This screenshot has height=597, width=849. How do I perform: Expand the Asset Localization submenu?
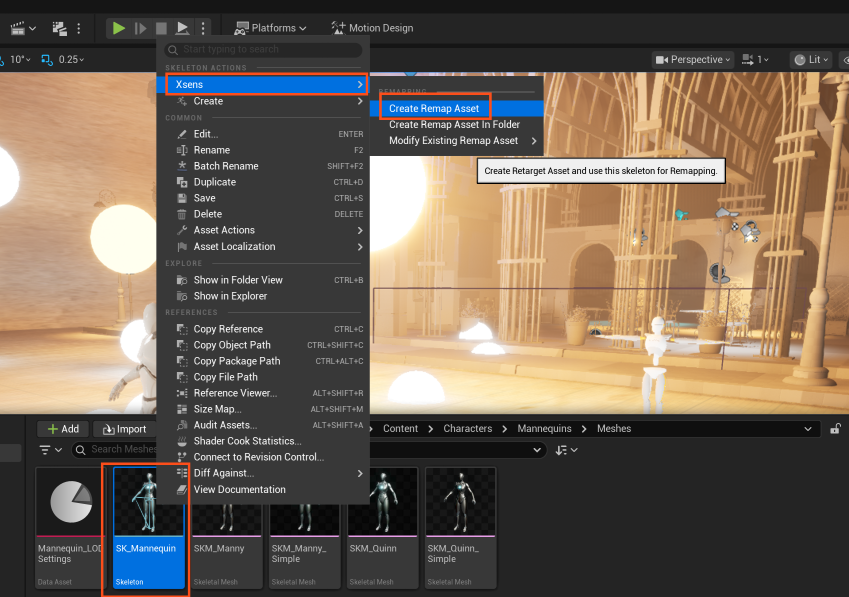pyautogui.click(x=263, y=247)
